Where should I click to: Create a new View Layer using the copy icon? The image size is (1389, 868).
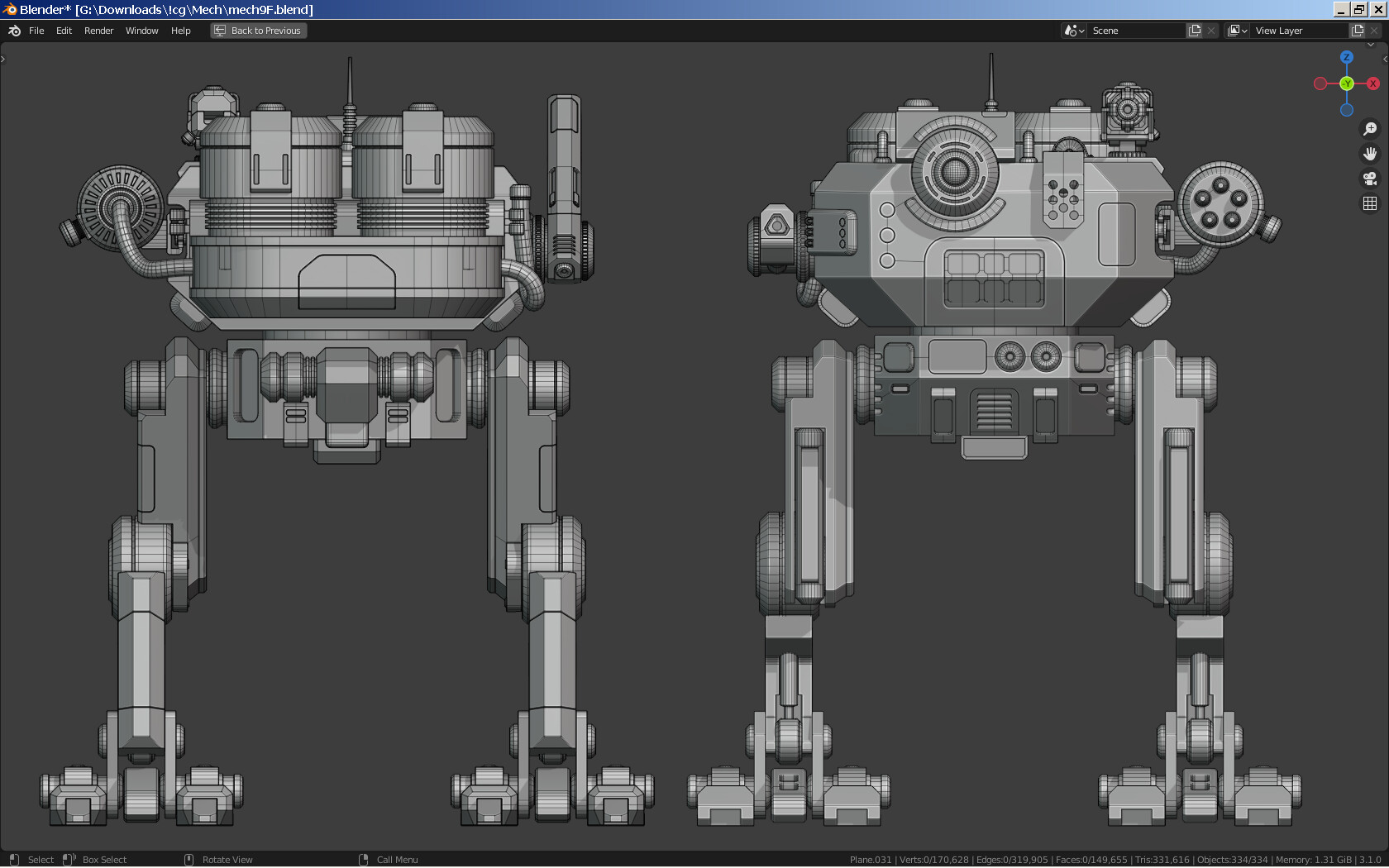coord(1356,30)
